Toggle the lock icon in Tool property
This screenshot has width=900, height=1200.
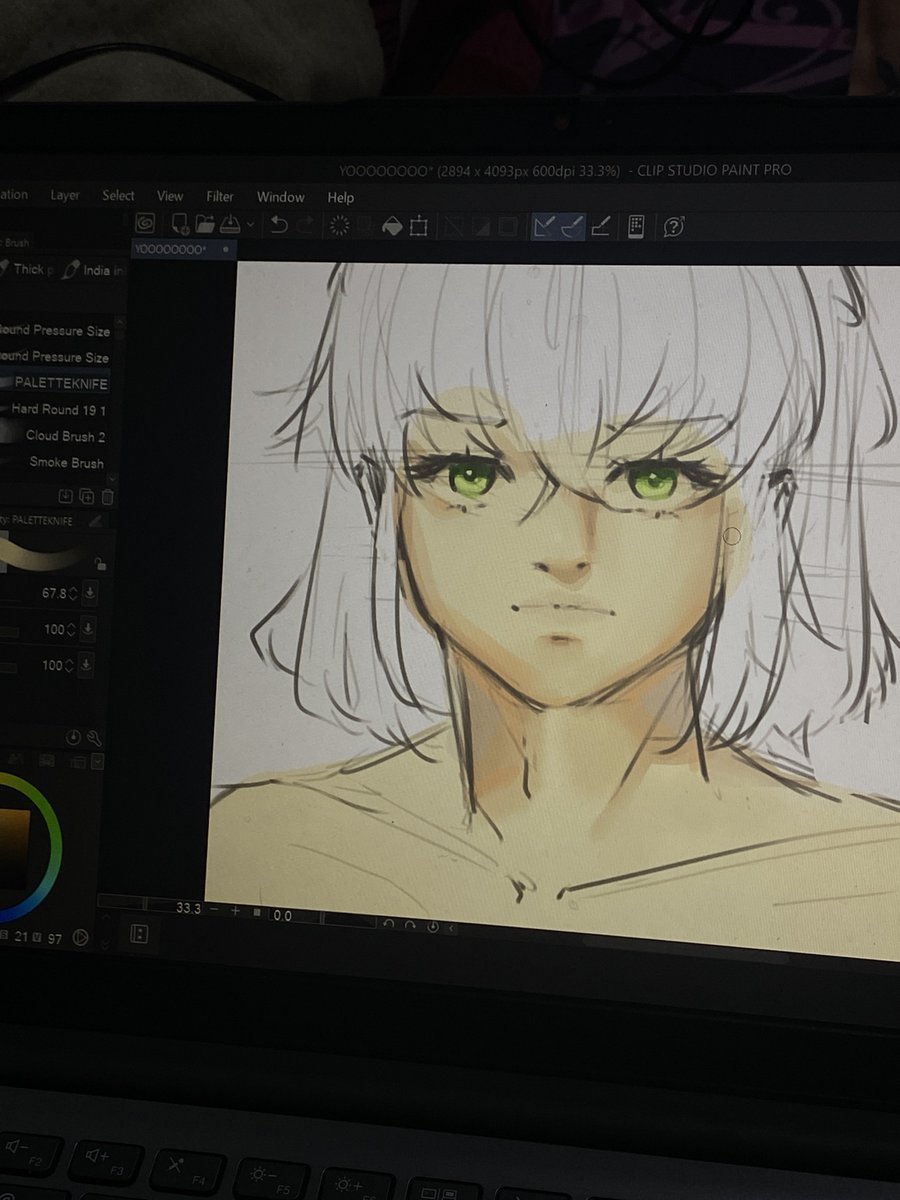99,565
